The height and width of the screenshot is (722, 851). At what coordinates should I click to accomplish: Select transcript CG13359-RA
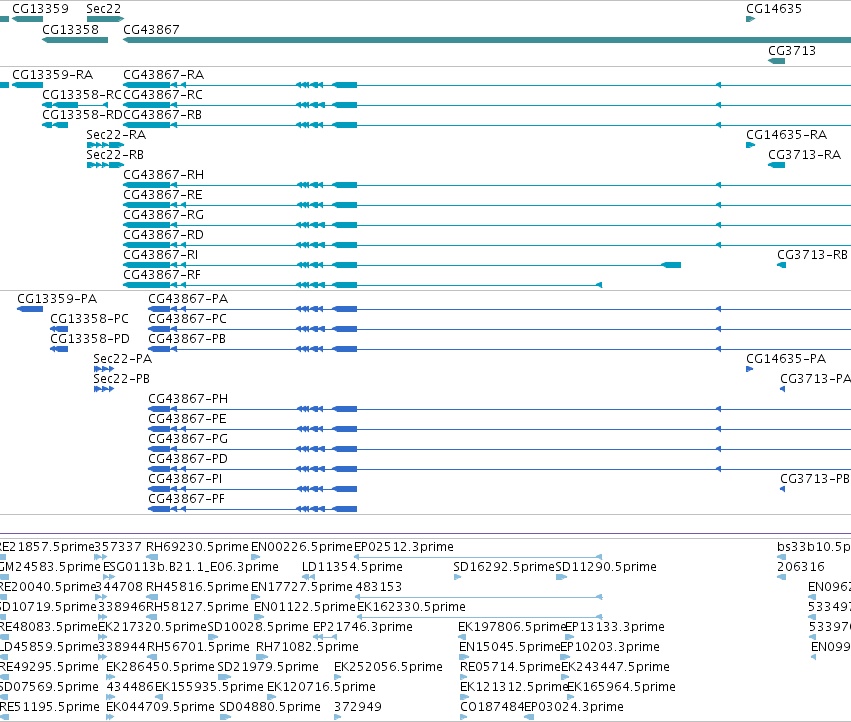point(27,85)
